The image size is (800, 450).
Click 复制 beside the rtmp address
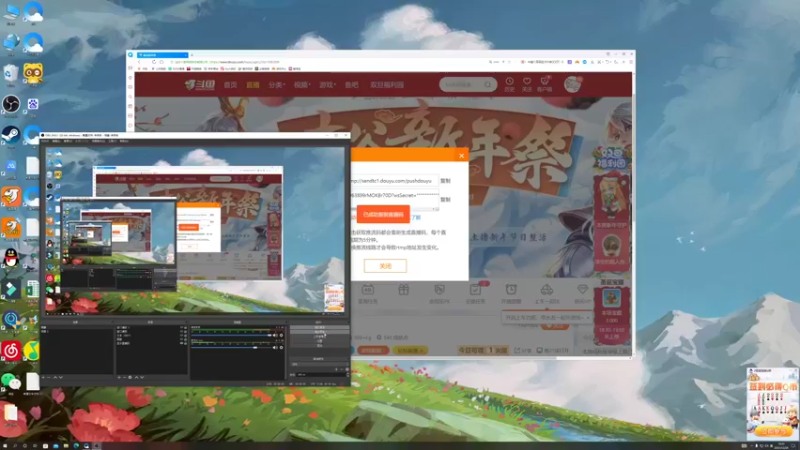tap(445, 181)
